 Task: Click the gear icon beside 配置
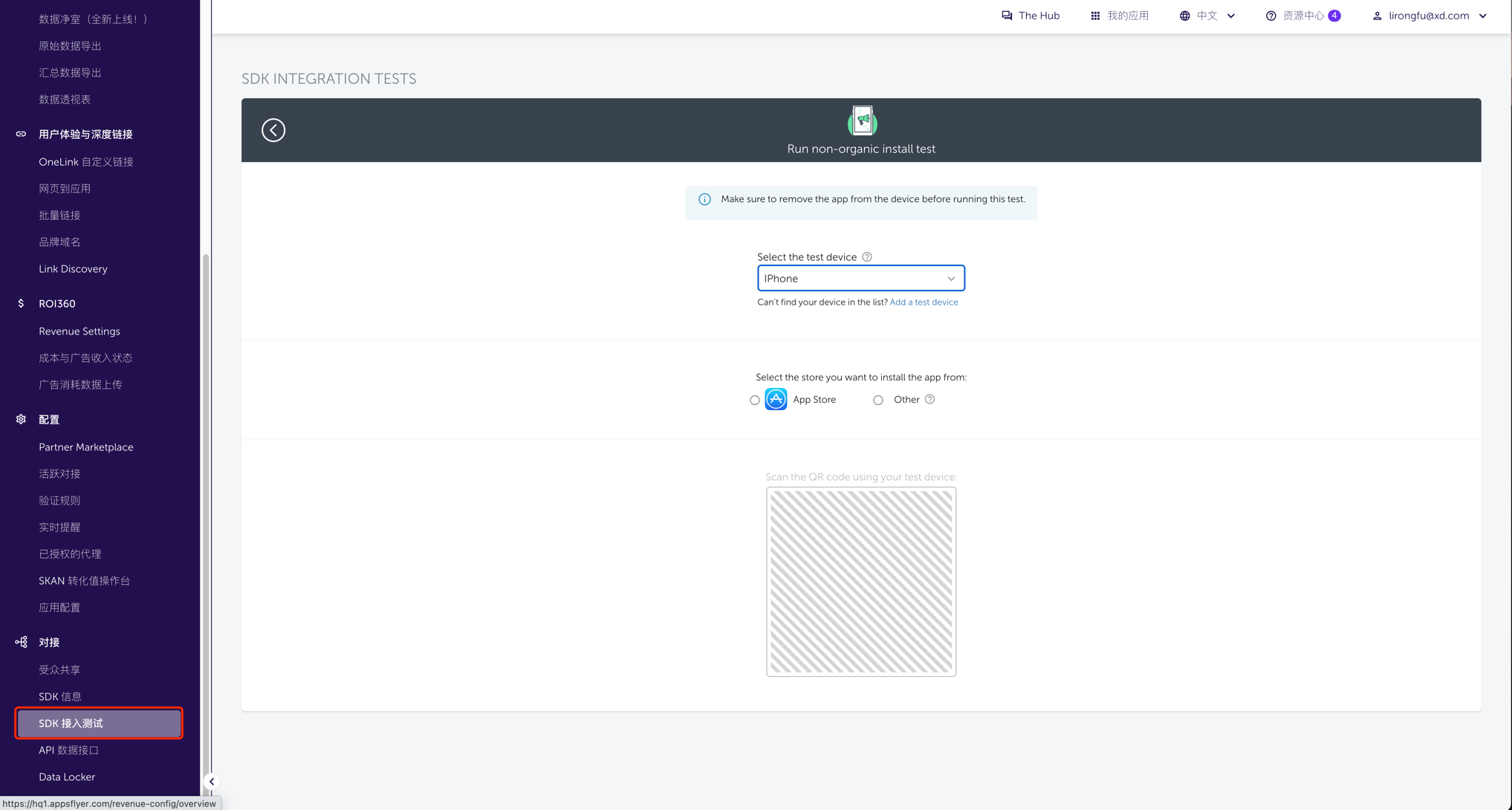tap(21, 419)
